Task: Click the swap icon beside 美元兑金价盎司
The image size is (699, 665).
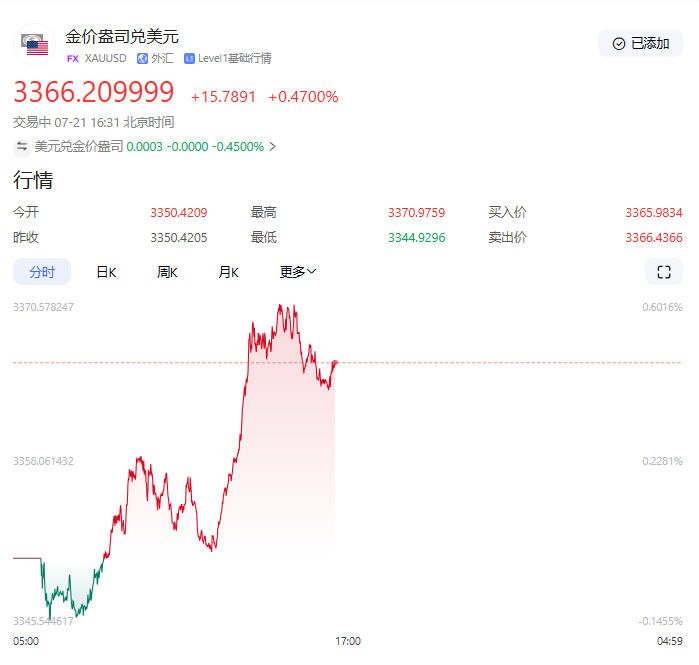Action: point(22,147)
